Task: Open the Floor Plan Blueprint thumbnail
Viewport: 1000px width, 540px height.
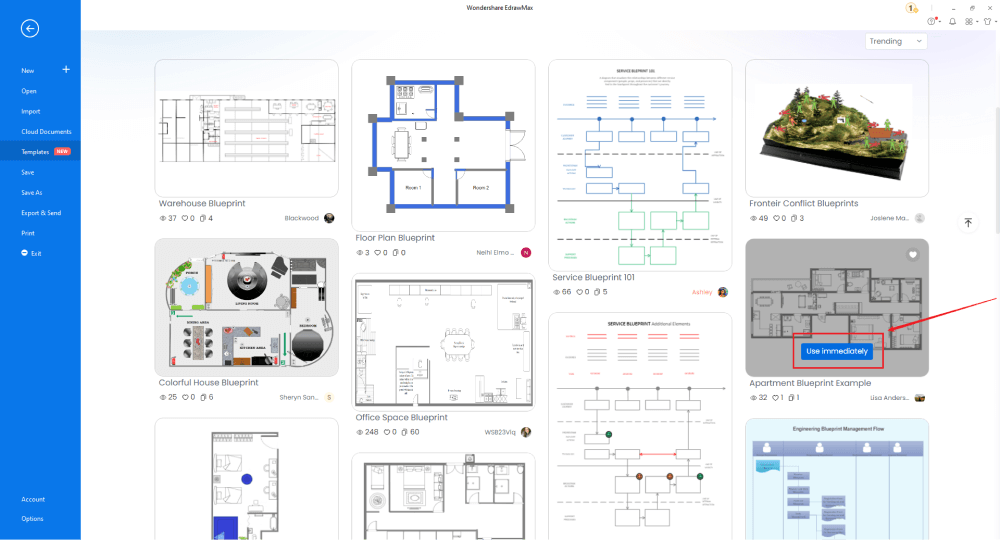Action: click(x=443, y=145)
